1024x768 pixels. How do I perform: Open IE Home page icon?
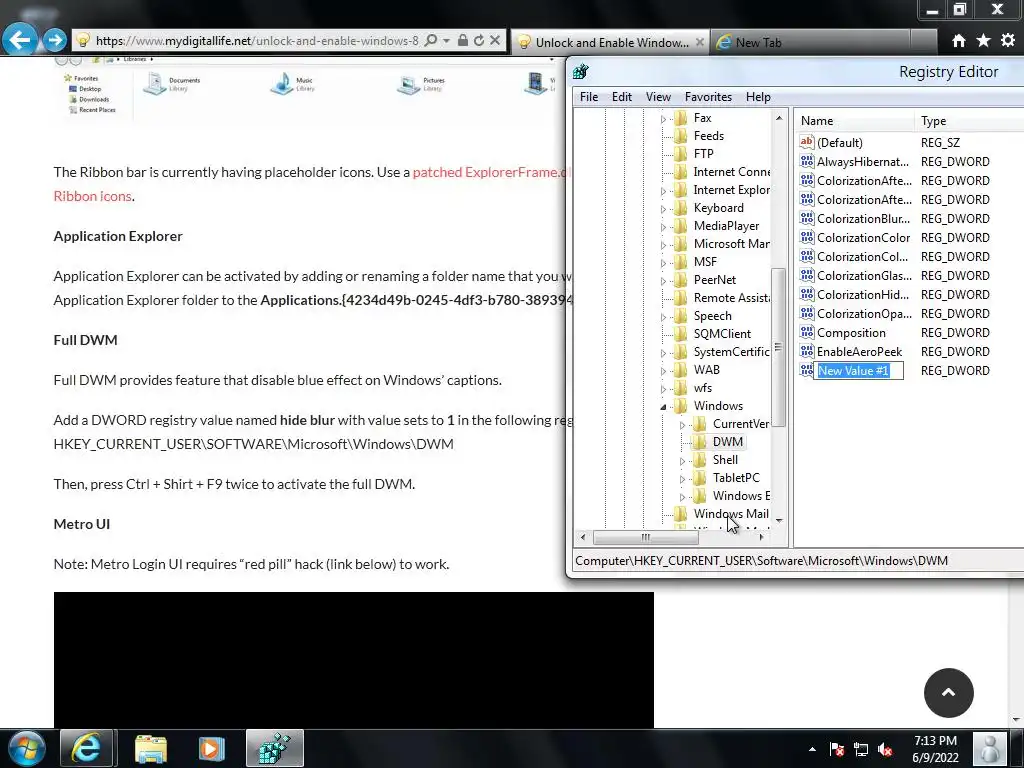pyautogui.click(x=959, y=41)
